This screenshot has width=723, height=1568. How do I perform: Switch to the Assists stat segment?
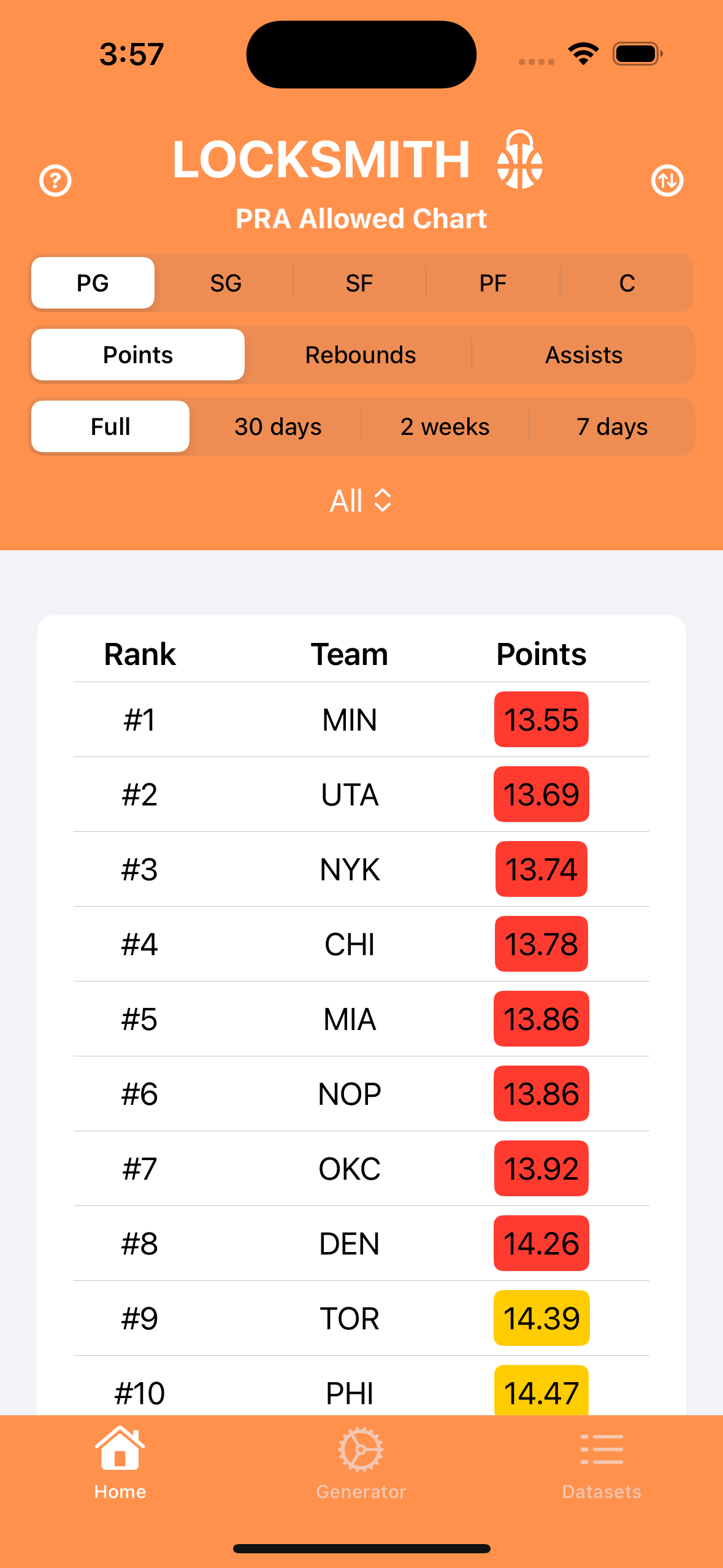tap(584, 355)
